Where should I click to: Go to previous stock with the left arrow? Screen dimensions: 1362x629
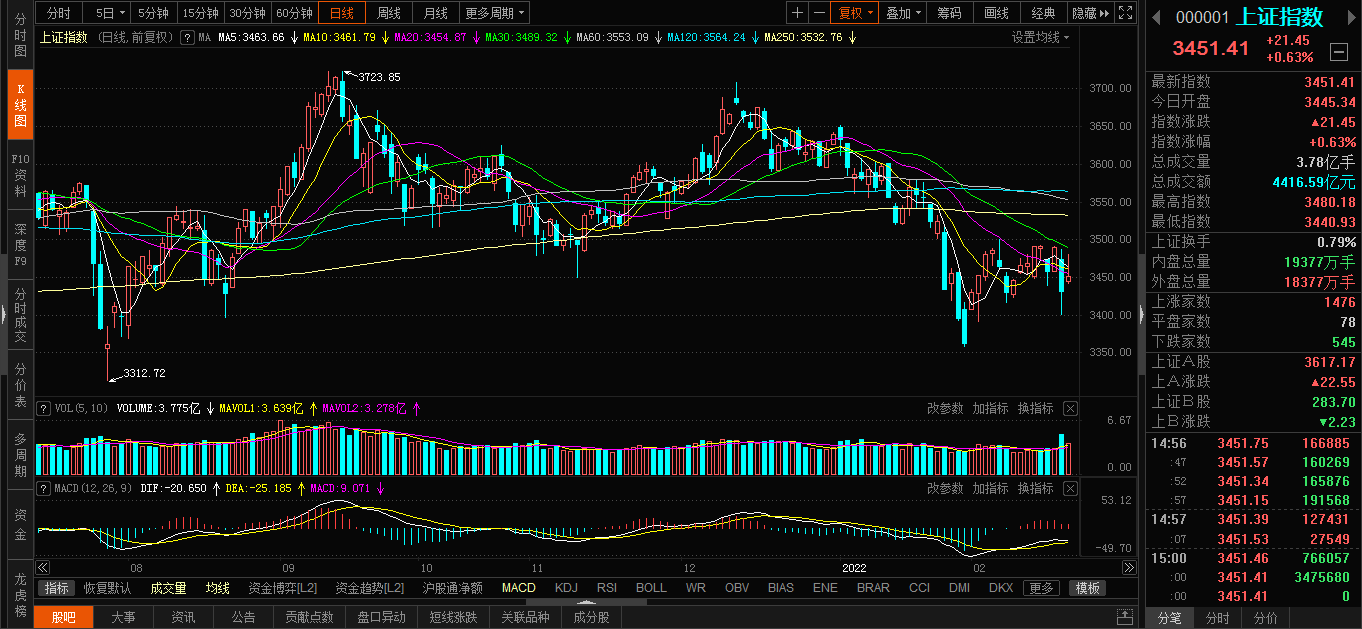click(1155, 17)
